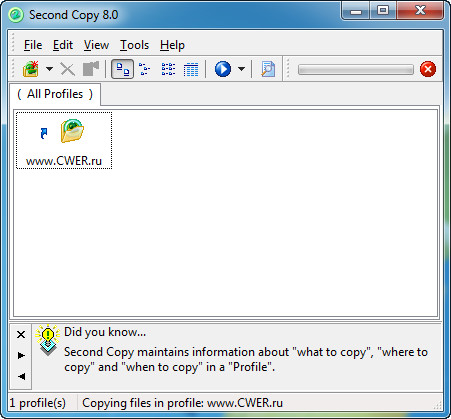This screenshot has width=451, height=419.
Task: Click the Did you know heading
Action: tap(105, 332)
